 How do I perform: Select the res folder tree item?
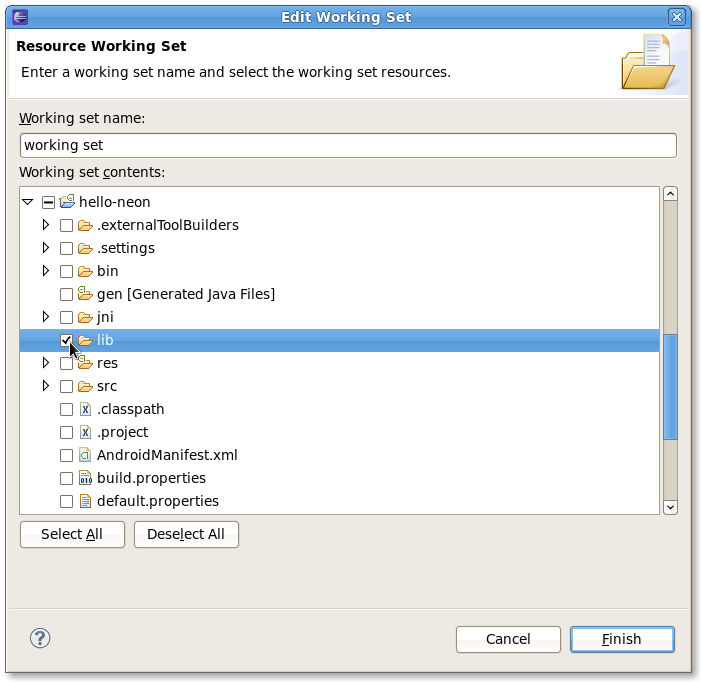[x=107, y=363]
